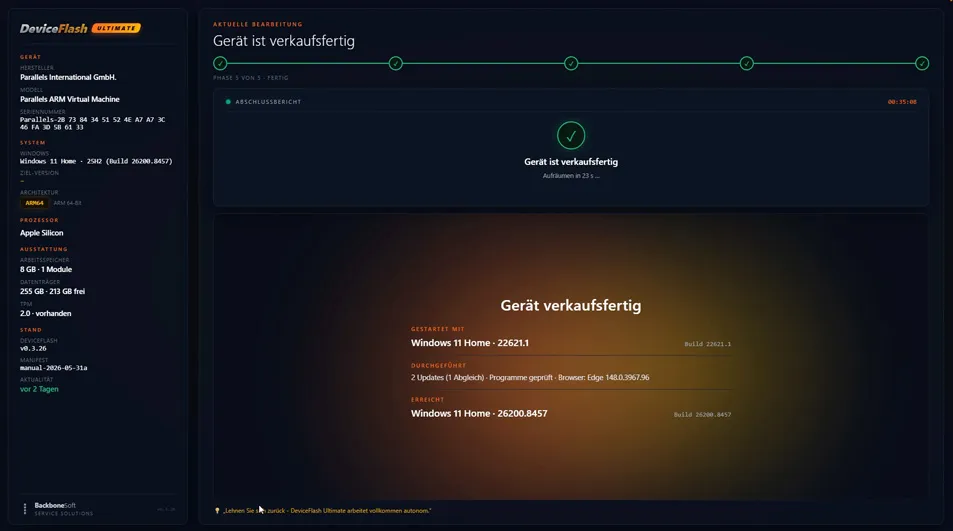Click model 'Parallels ARM Virtual Machine'
953x531 pixels.
[70, 99]
